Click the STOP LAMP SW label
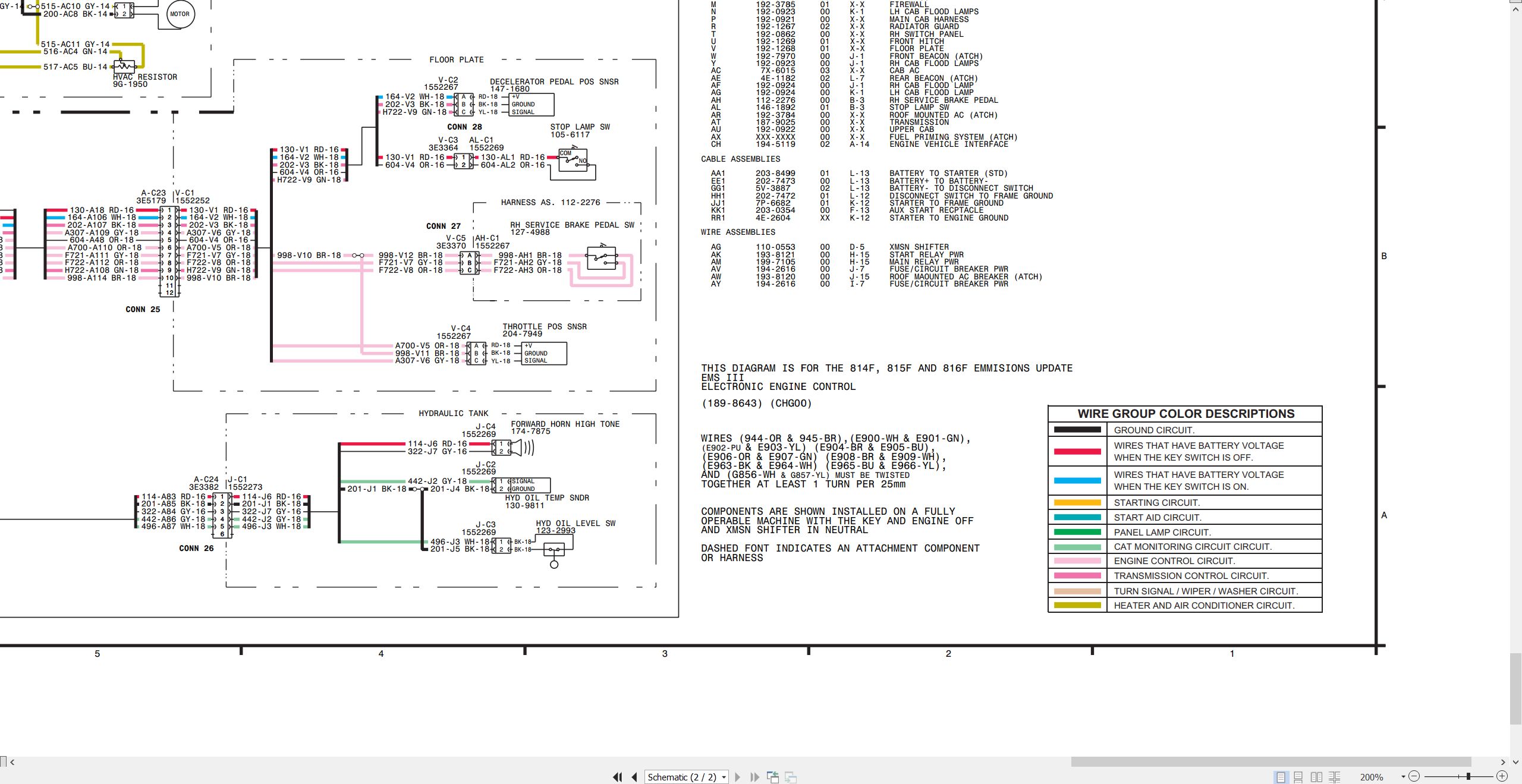Image resolution: width=1522 pixels, height=784 pixels. [580, 127]
